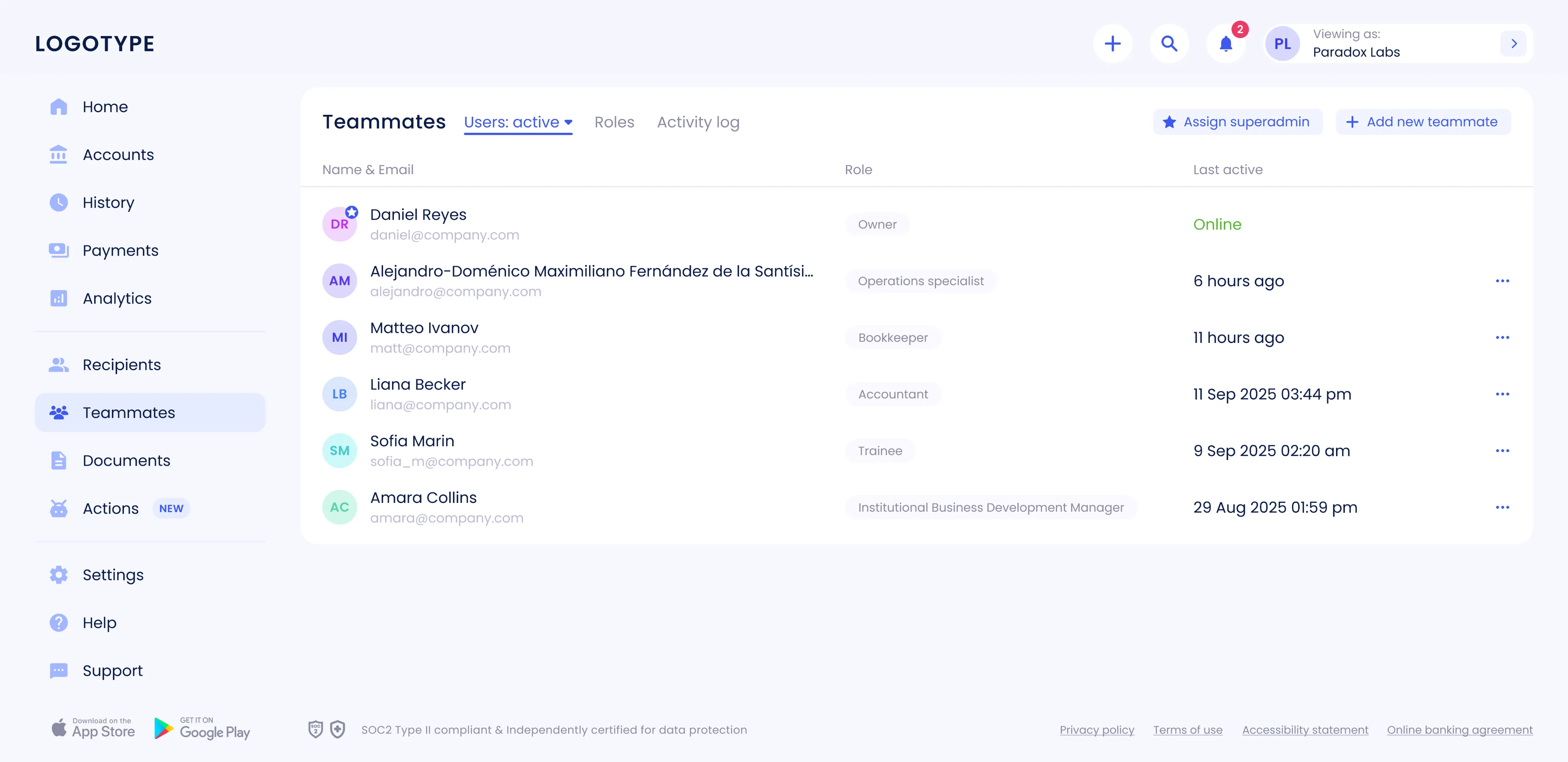Image resolution: width=1568 pixels, height=762 pixels.
Task: Click the plus create button in header
Action: [x=1112, y=43]
